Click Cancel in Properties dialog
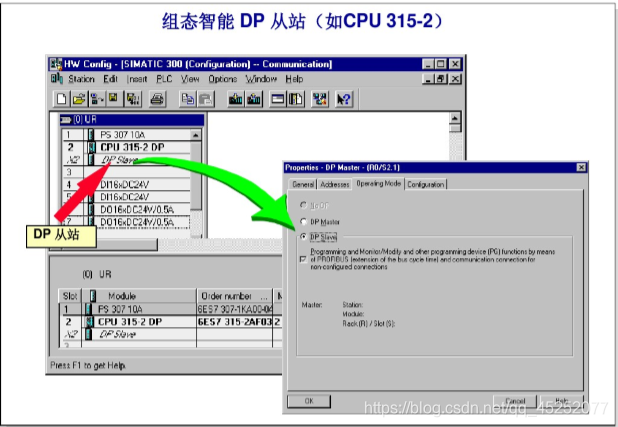This screenshot has width=618, height=427. [x=515, y=401]
